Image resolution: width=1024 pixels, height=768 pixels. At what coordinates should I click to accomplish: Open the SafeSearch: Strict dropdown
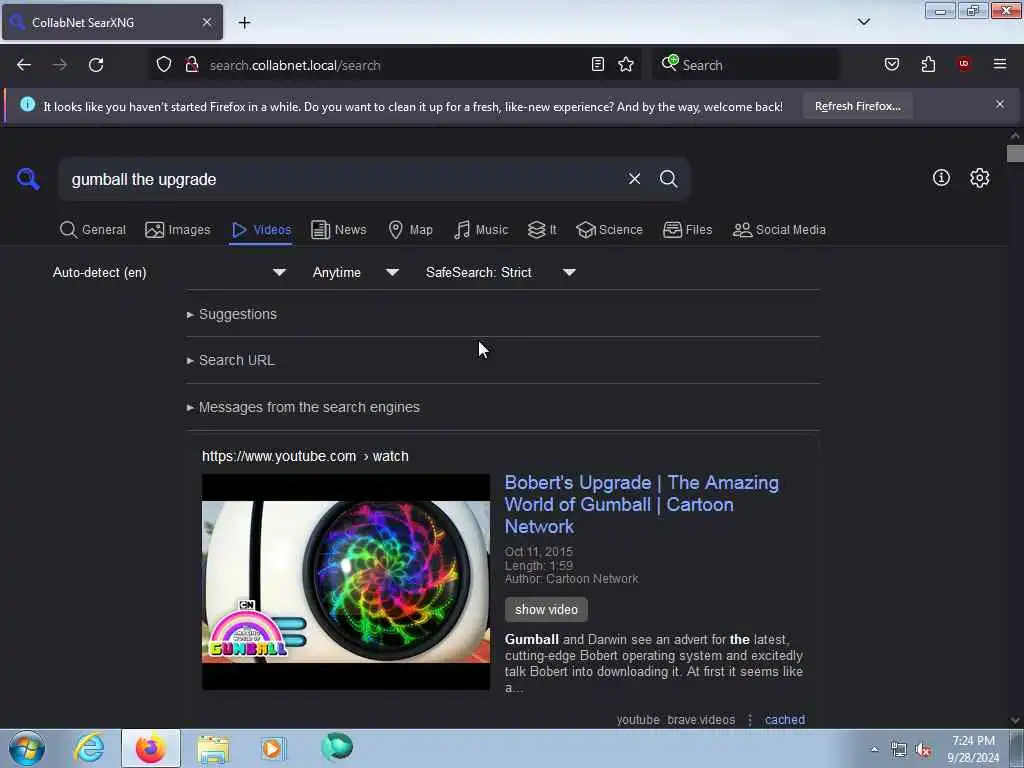pyautogui.click(x=500, y=272)
